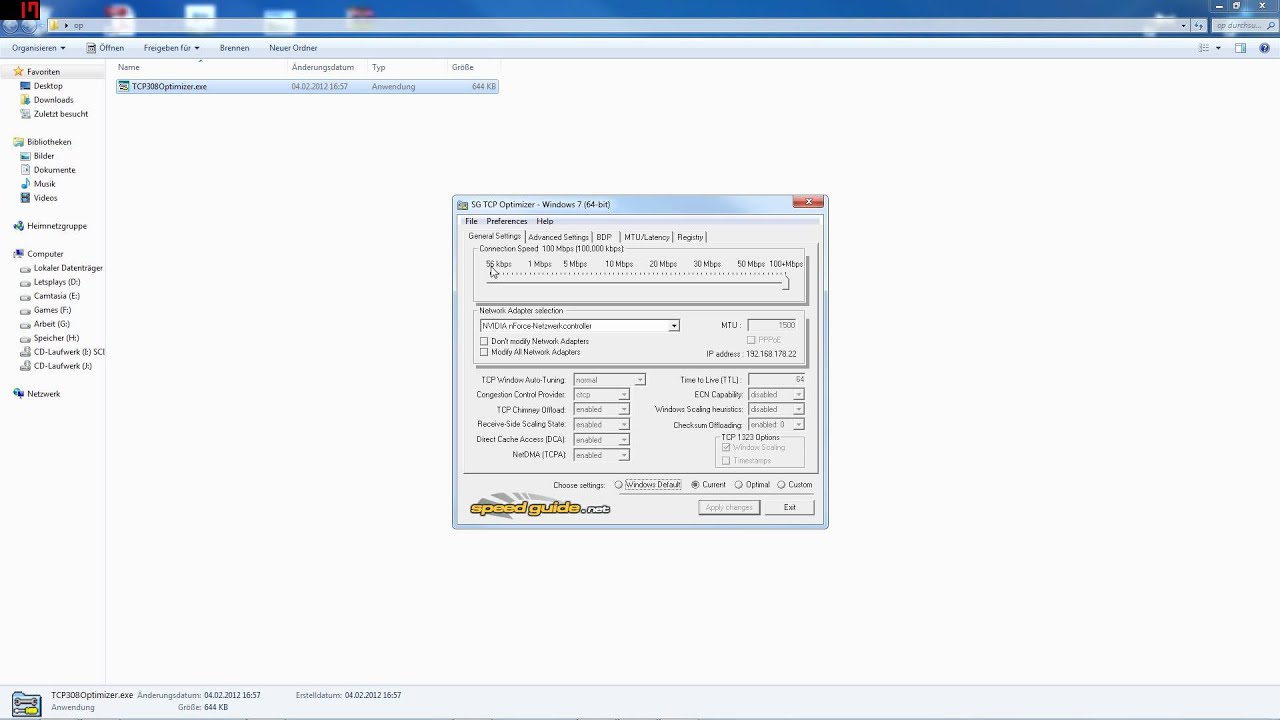Screen dimensions: 1280x720
Task: Open Help menu in TCP Optimizer
Action: (x=545, y=221)
